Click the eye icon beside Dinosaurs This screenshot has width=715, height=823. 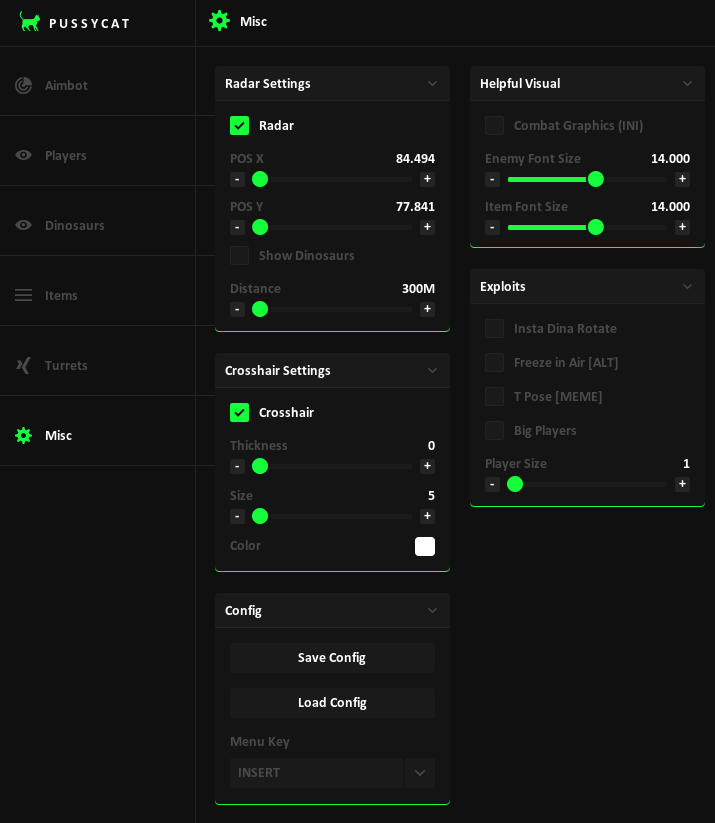[x=23, y=225]
